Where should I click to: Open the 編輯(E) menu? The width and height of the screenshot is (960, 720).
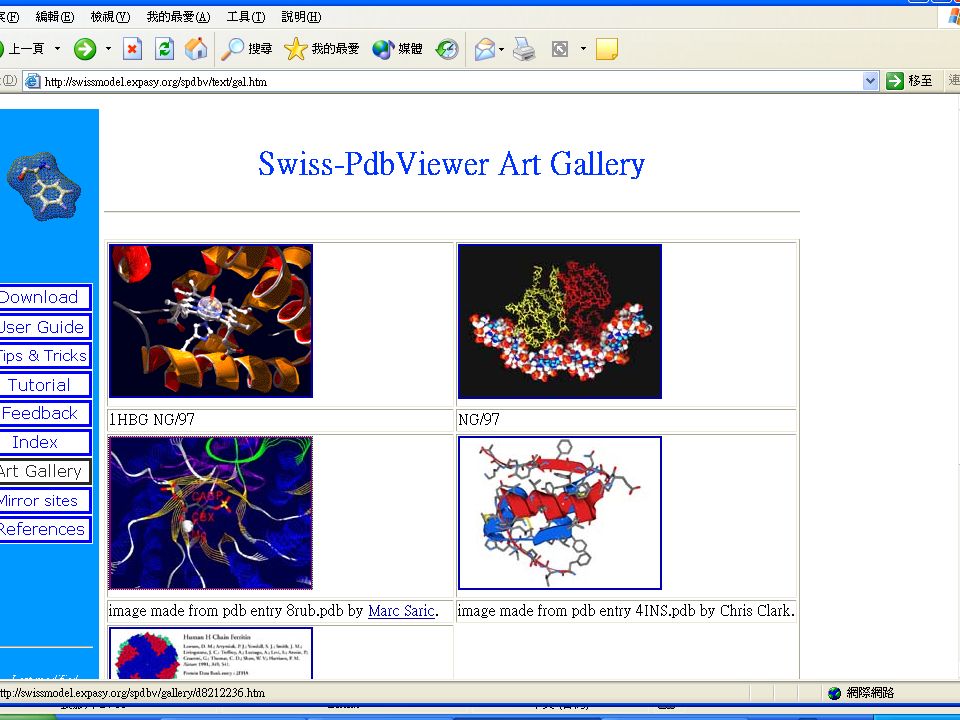tap(55, 17)
